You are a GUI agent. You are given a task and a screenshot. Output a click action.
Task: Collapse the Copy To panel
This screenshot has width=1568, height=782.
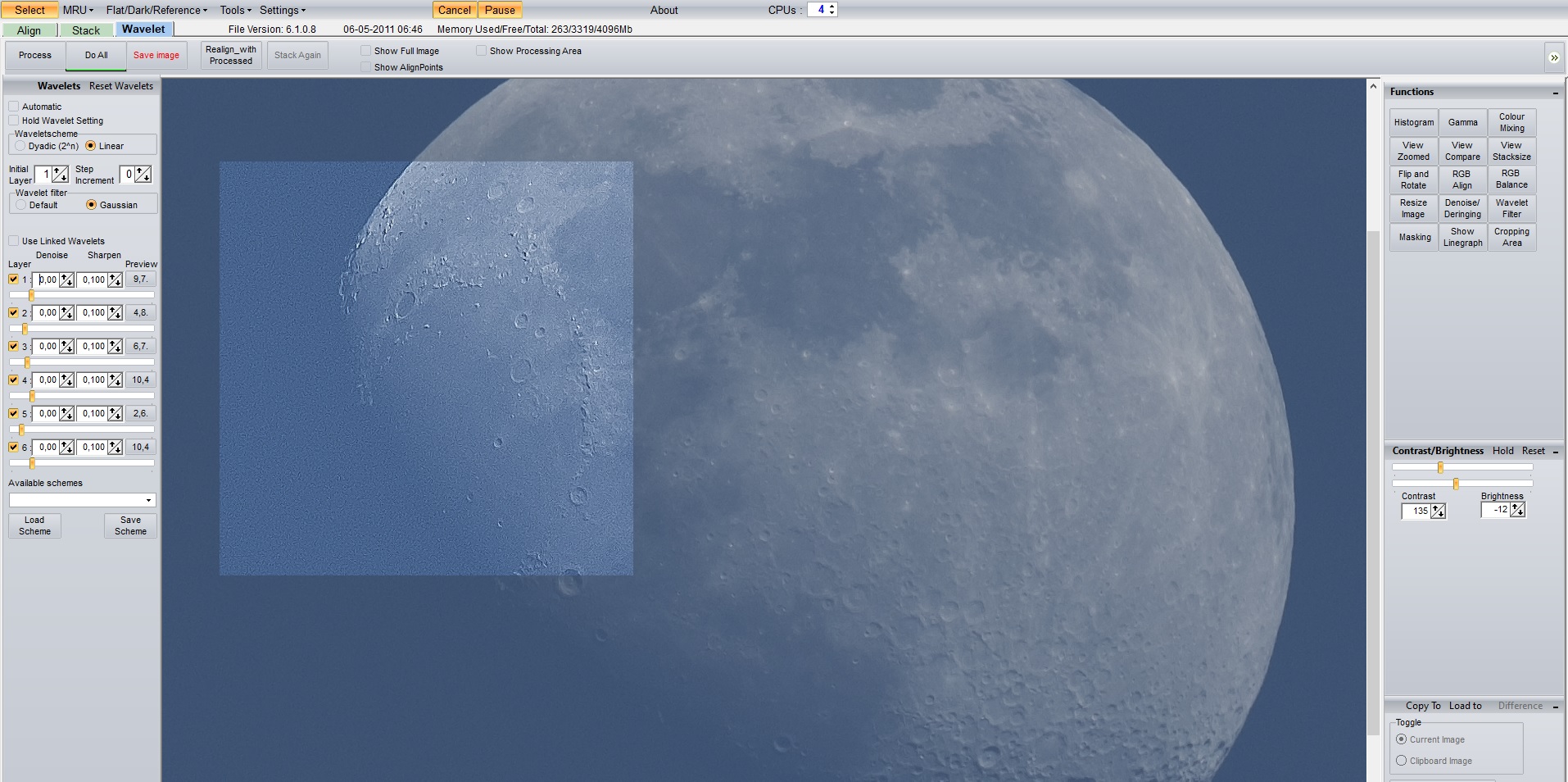[x=1556, y=707]
